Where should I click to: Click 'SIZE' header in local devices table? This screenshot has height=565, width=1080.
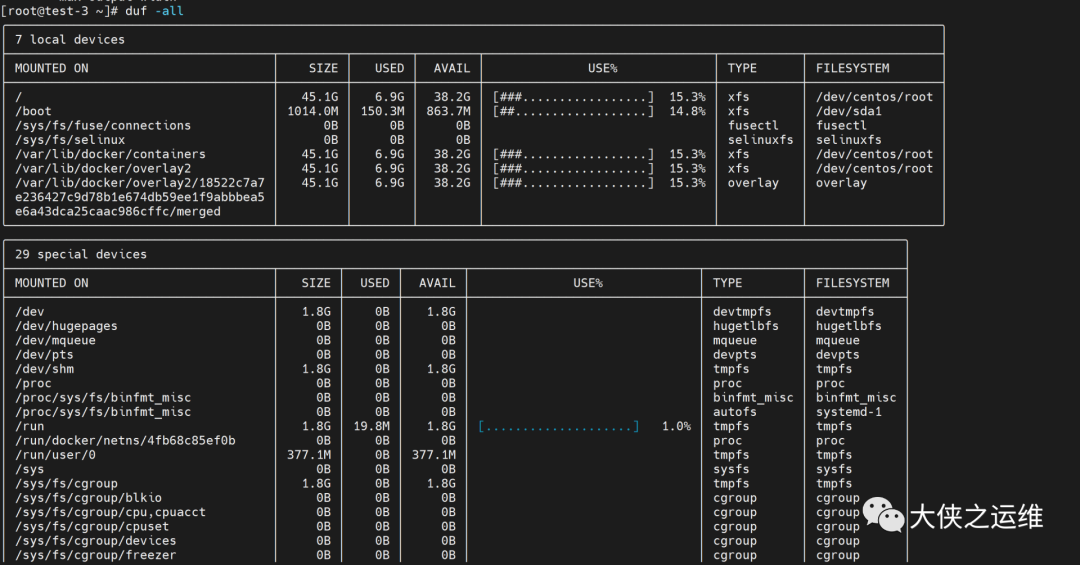[323, 68]
